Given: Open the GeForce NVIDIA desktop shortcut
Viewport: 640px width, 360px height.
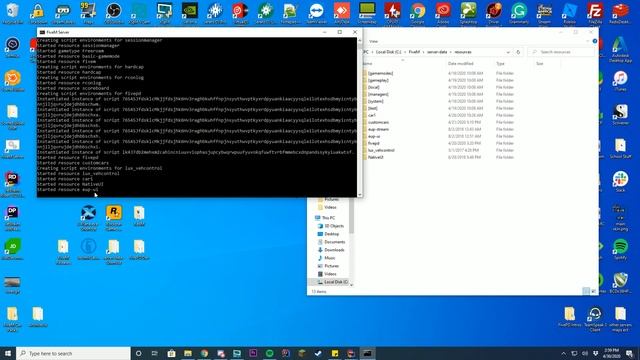Looking at the screenshot, I should click(189, 13).
